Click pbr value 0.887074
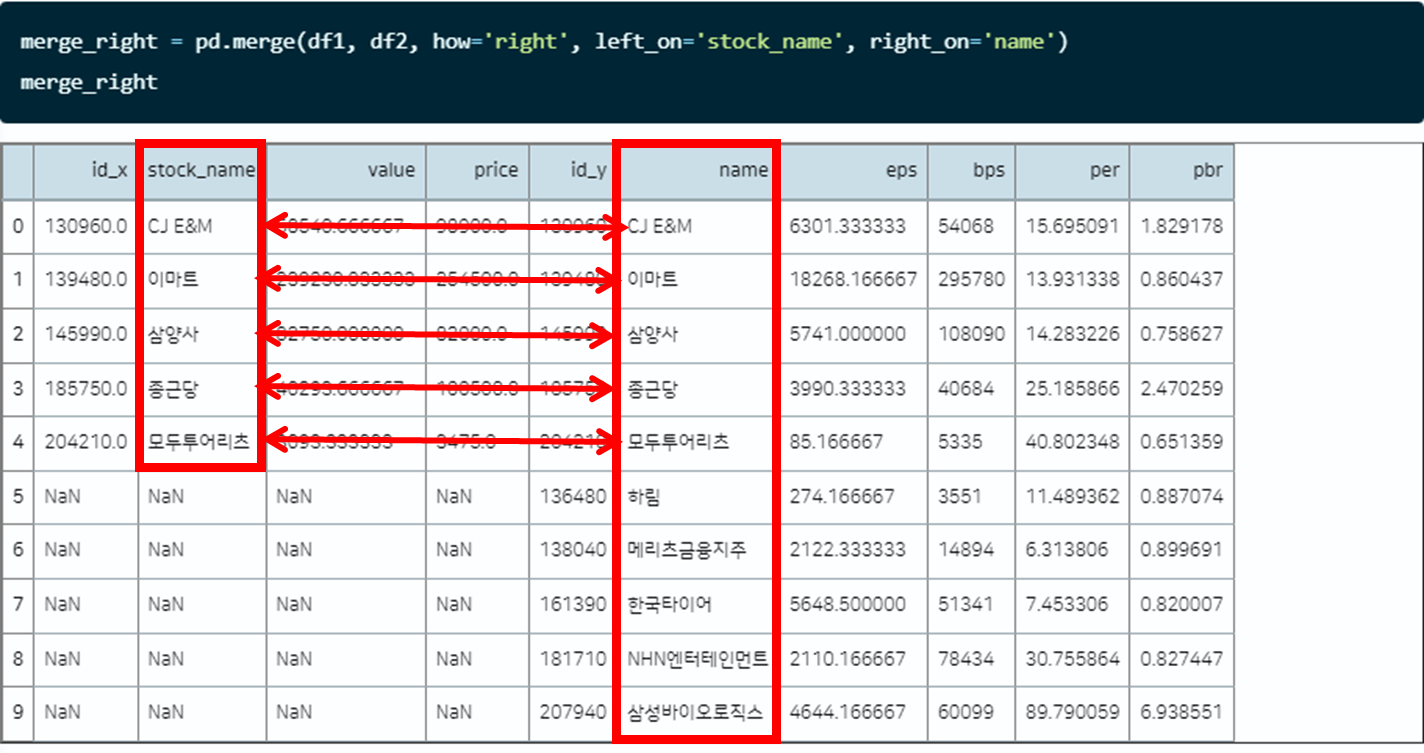Viewport: 1424px width, 753px height. click(x=1182, y=496)
